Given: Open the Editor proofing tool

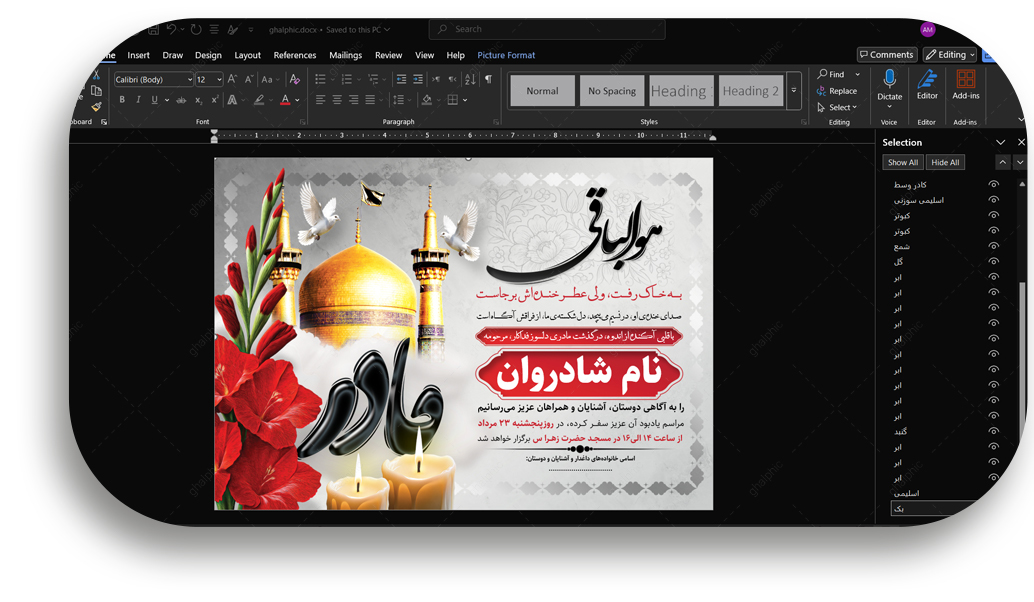Looking at the screenshot, I should pyautogui.click(x=927, y=84).
